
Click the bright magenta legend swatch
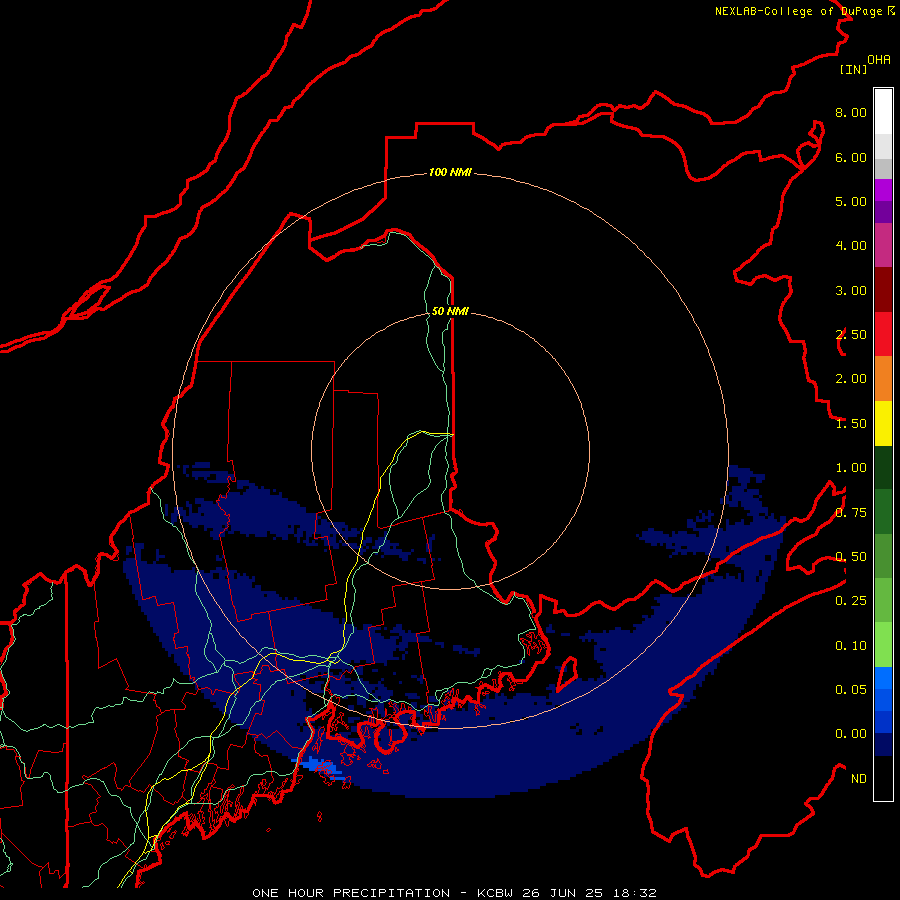[883, 190]
